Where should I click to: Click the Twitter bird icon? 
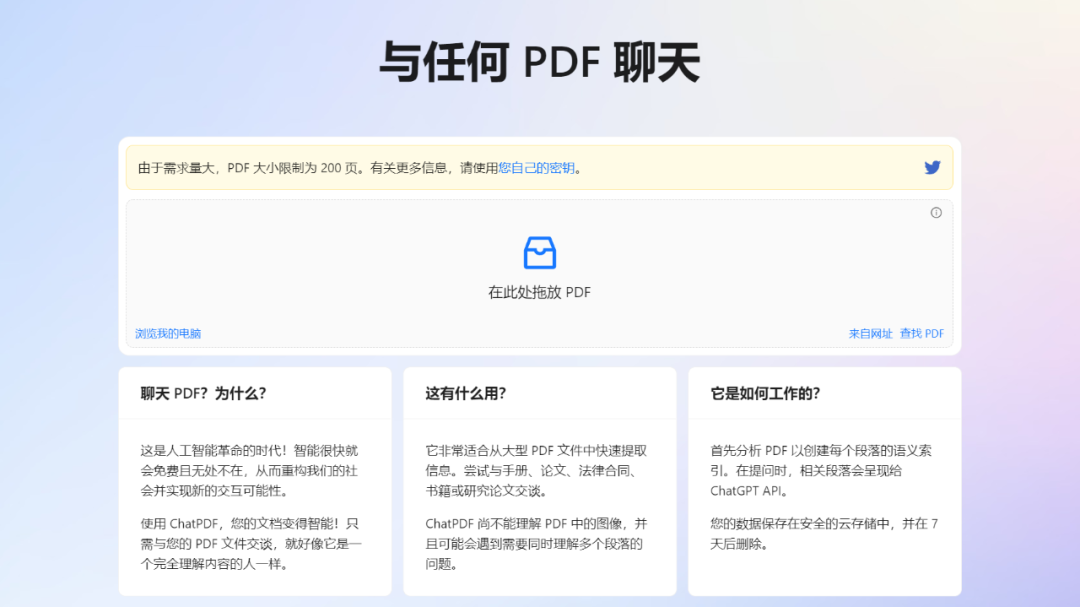(932, 167)
